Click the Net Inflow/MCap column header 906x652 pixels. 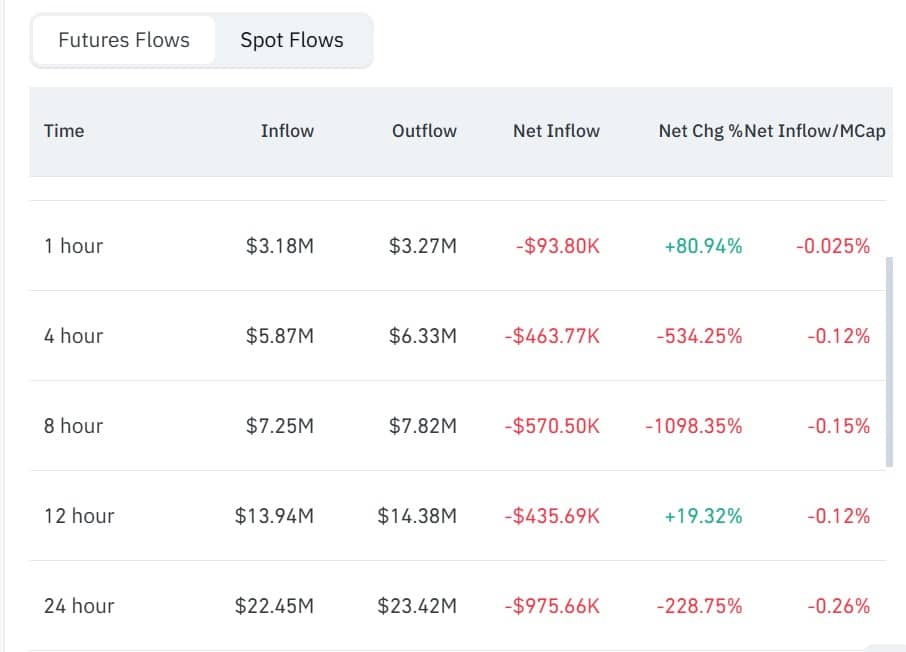815,131
